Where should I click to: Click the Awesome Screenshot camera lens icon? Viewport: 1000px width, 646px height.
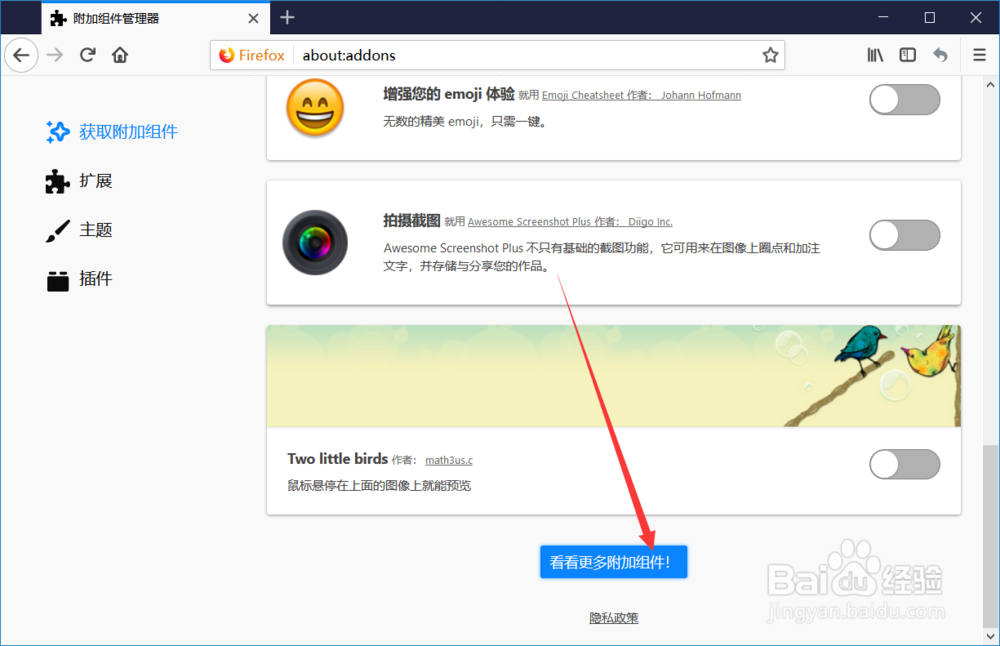(x=315, y=242)
